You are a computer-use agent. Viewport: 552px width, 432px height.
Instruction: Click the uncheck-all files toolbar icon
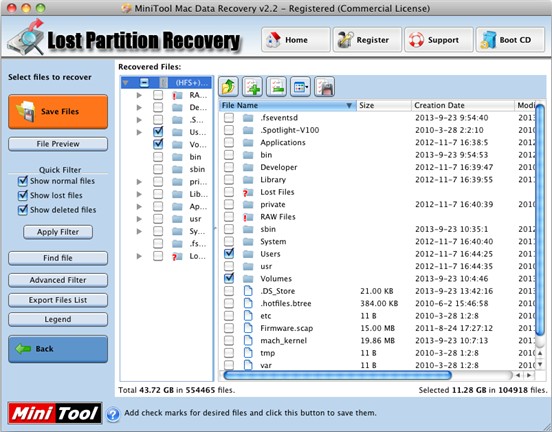[x=276, y=86]
